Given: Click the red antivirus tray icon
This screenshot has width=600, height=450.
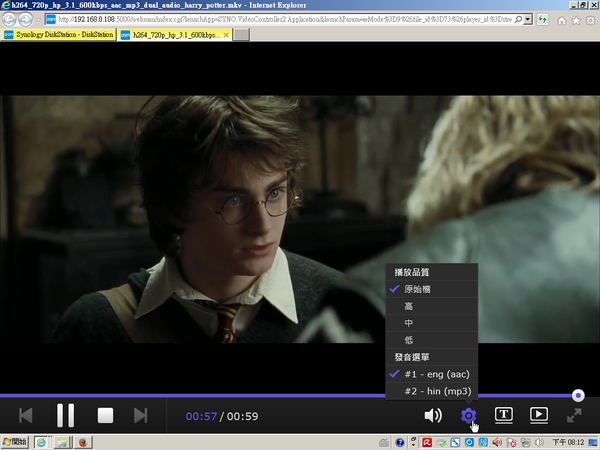Looking at the screenshot, I should pyautogui.click(x=427, y=443).
